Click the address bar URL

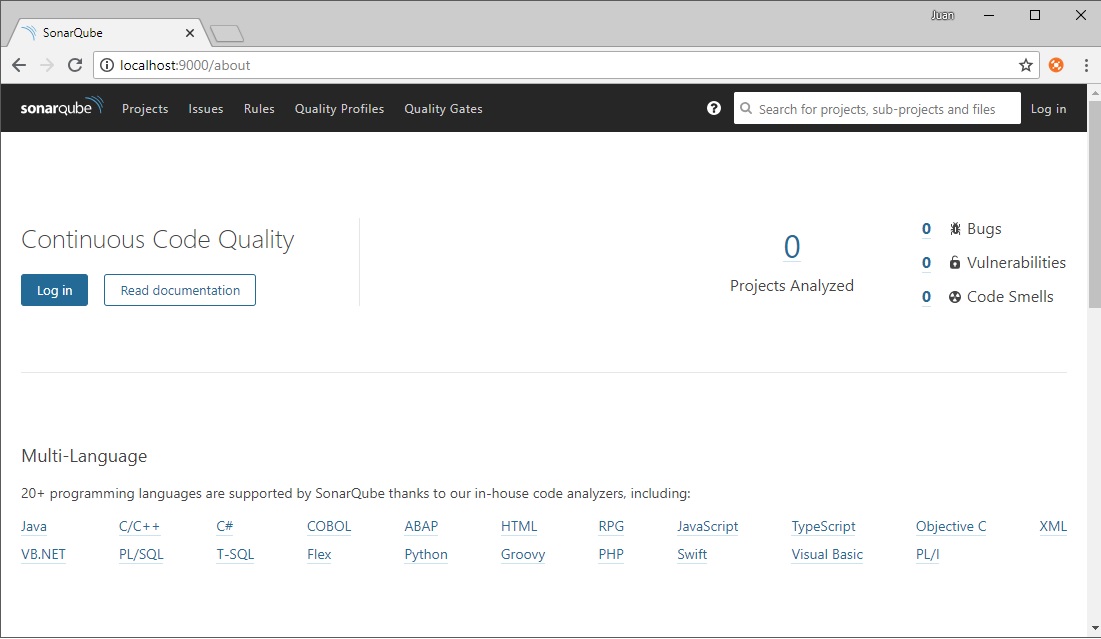pos(185,65)
